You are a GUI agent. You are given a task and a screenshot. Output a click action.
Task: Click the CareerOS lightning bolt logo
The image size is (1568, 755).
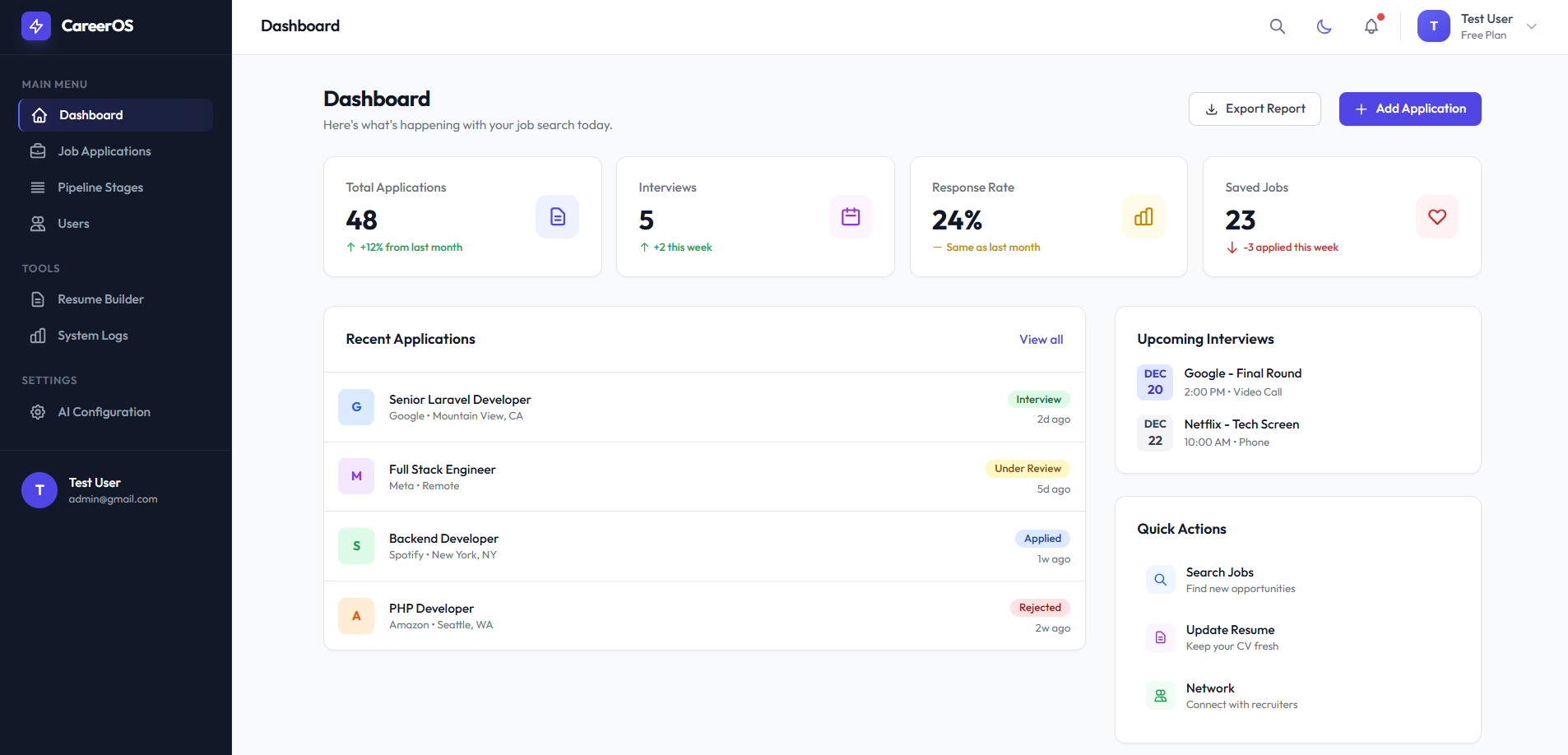36,26
